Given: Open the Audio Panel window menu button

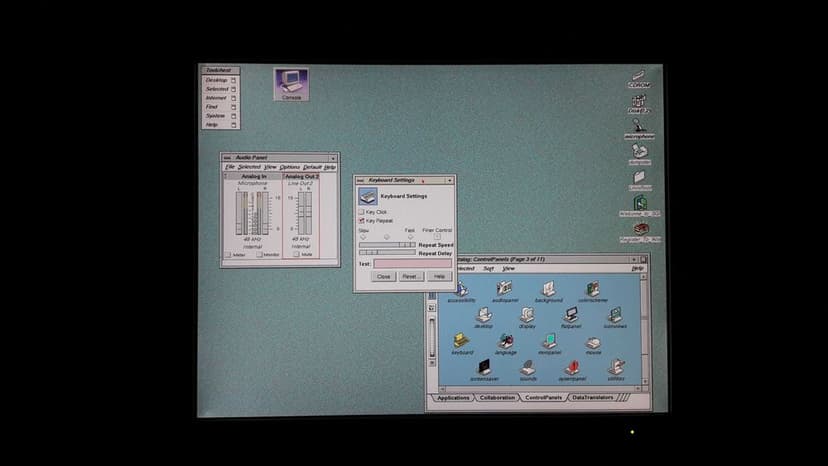Looking at the screenshot, I should coord(227,157).
